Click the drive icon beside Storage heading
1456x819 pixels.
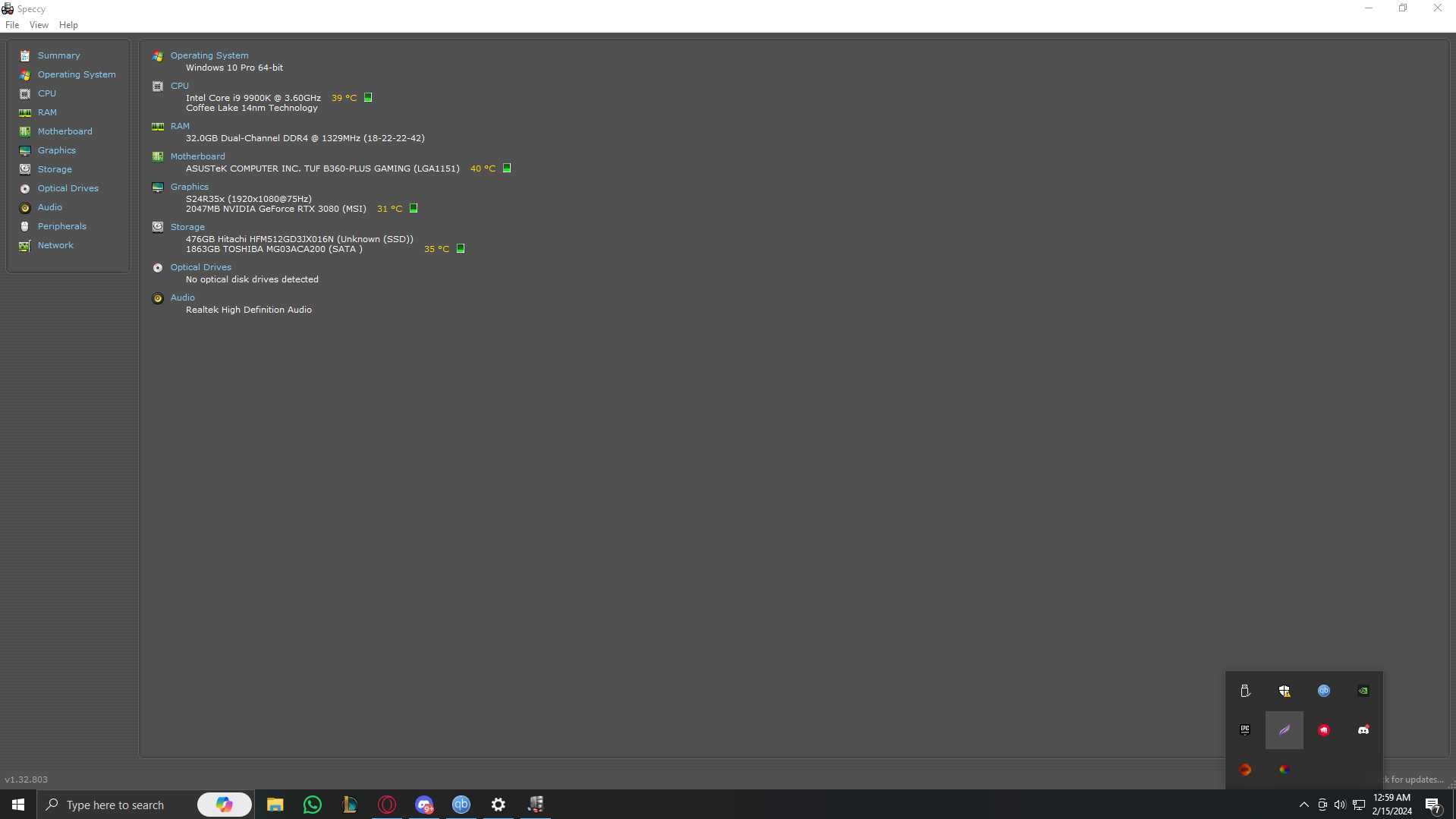click(158, 227)
